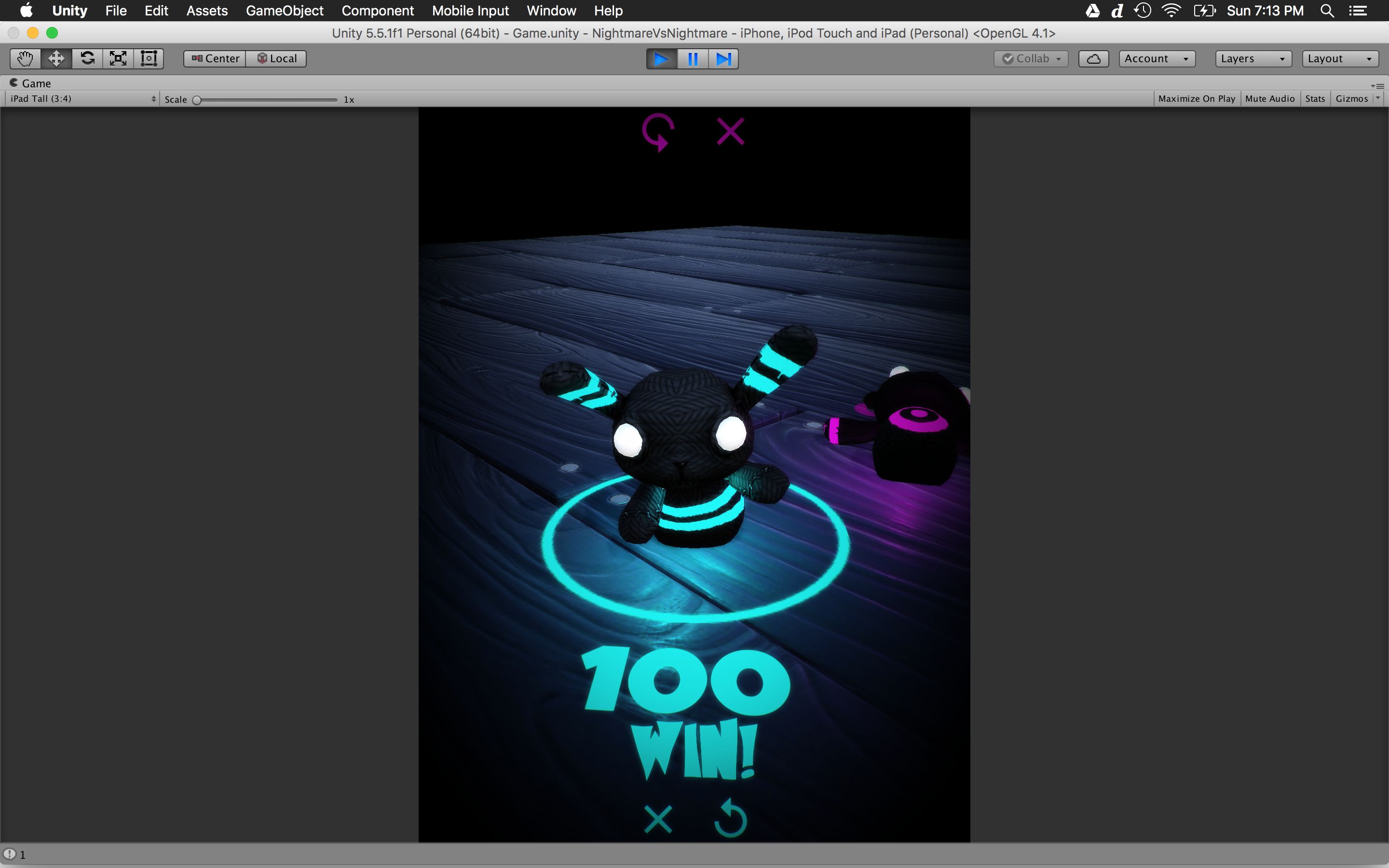Open the GameObject menu

pos(284,10)
